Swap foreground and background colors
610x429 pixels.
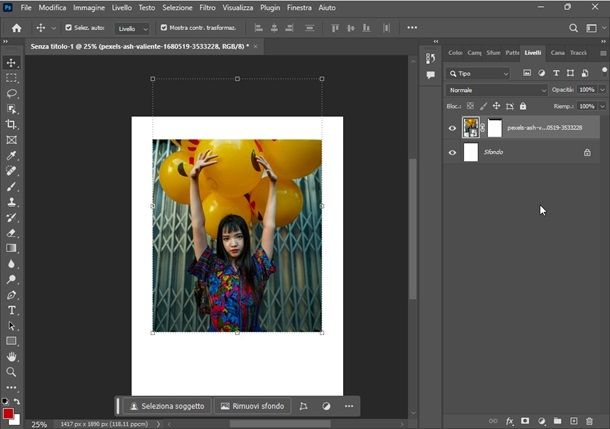click(x=17, y=401)
